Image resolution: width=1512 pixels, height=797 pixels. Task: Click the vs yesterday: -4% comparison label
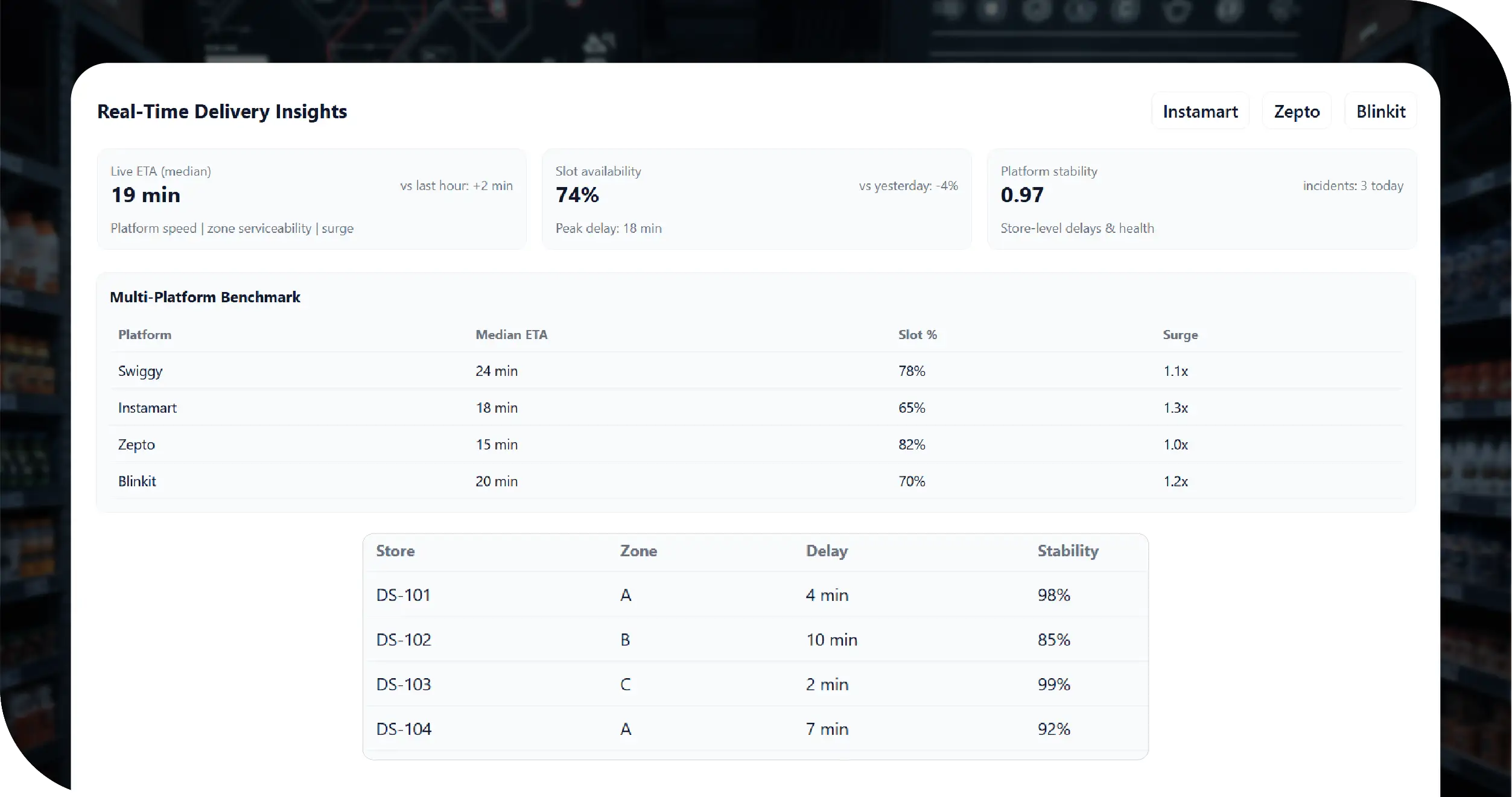[x=908, y=186]
